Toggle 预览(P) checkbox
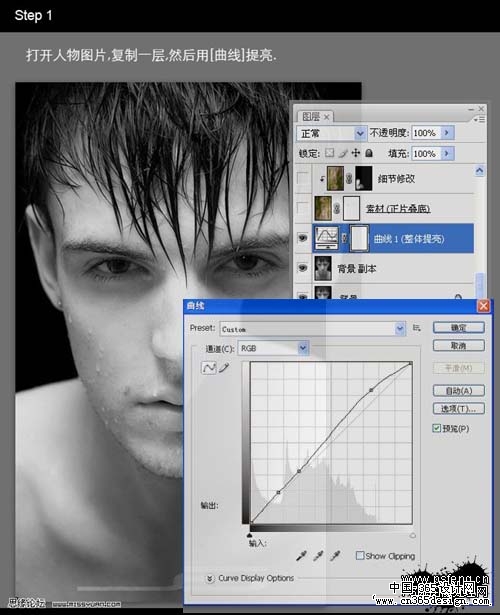Screen dimensions: 500x615 coord(436,428)
